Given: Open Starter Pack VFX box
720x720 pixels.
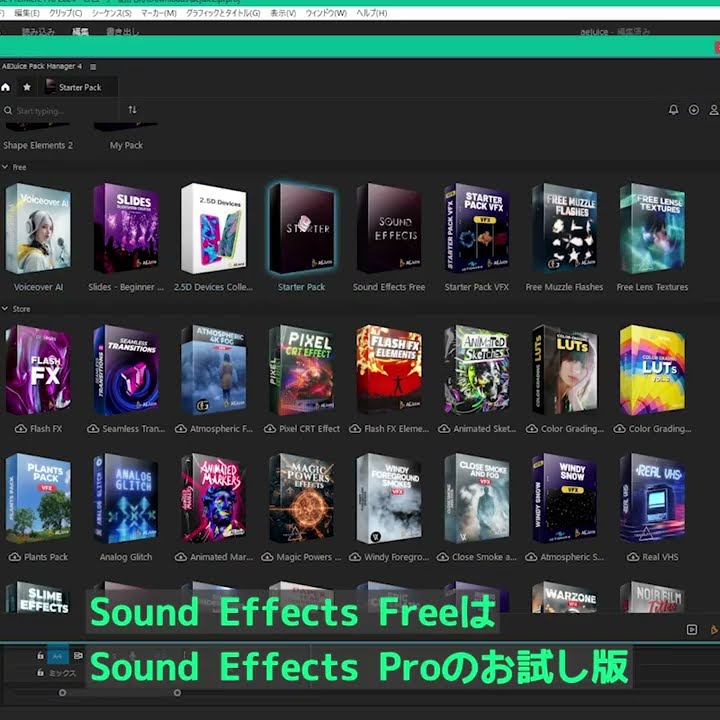Looking at the screenshot, I should pos(477,228).
